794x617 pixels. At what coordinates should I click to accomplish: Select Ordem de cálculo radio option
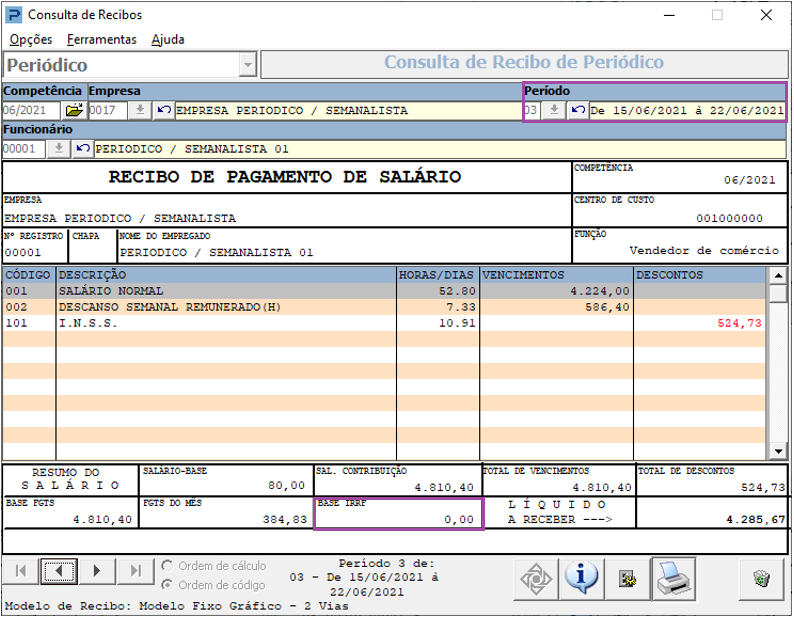tap(167, 565)
